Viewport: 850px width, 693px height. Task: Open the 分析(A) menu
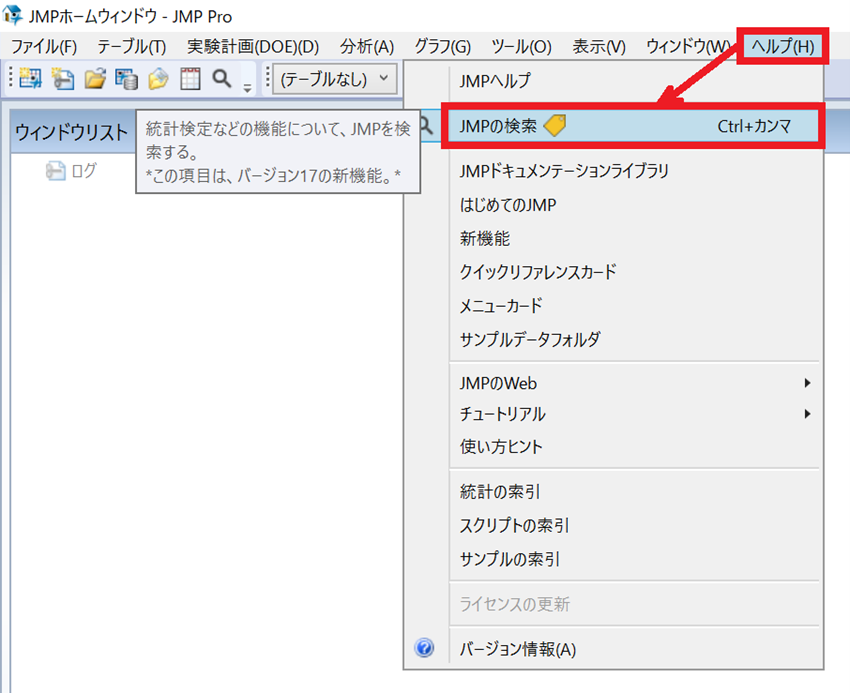367,46
